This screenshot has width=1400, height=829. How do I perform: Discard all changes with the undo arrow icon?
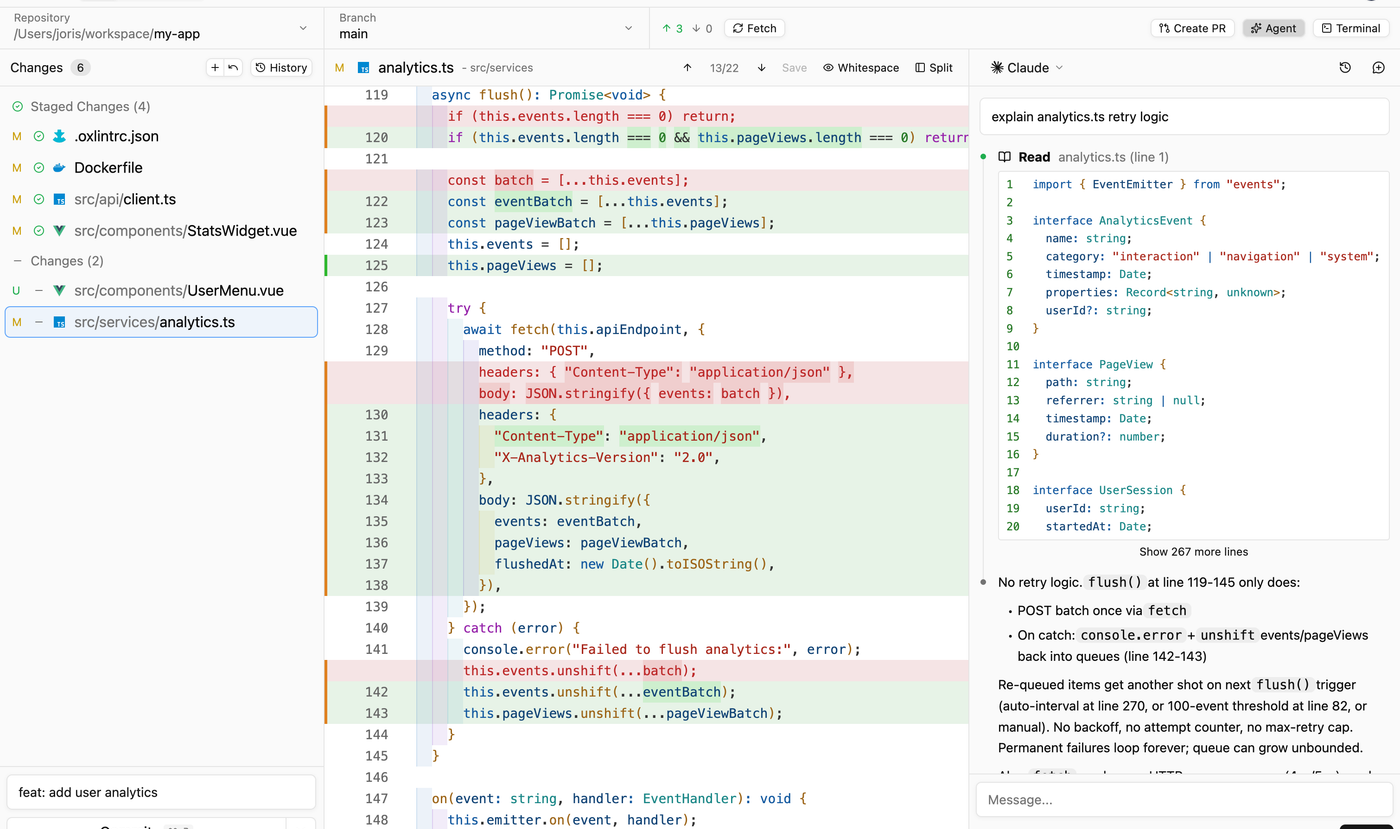(233, 68)
